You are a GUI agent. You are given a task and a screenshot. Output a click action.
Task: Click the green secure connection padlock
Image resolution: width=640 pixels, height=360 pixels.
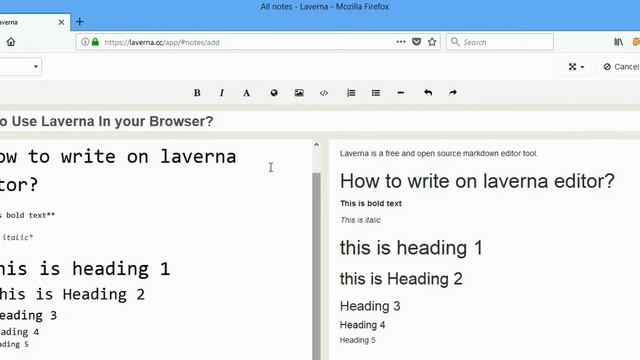point(96,42)
